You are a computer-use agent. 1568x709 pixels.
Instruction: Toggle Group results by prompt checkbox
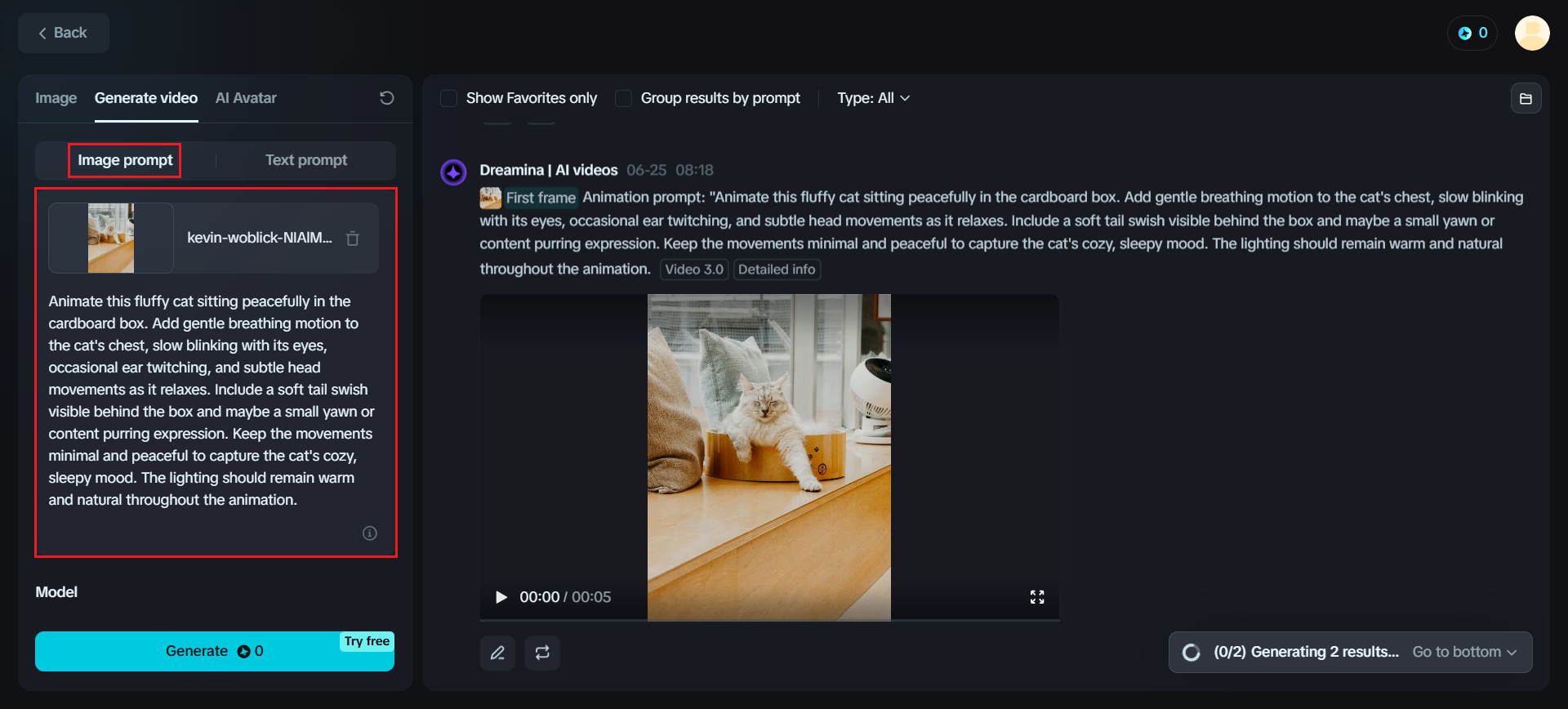[x=624, y=99]
